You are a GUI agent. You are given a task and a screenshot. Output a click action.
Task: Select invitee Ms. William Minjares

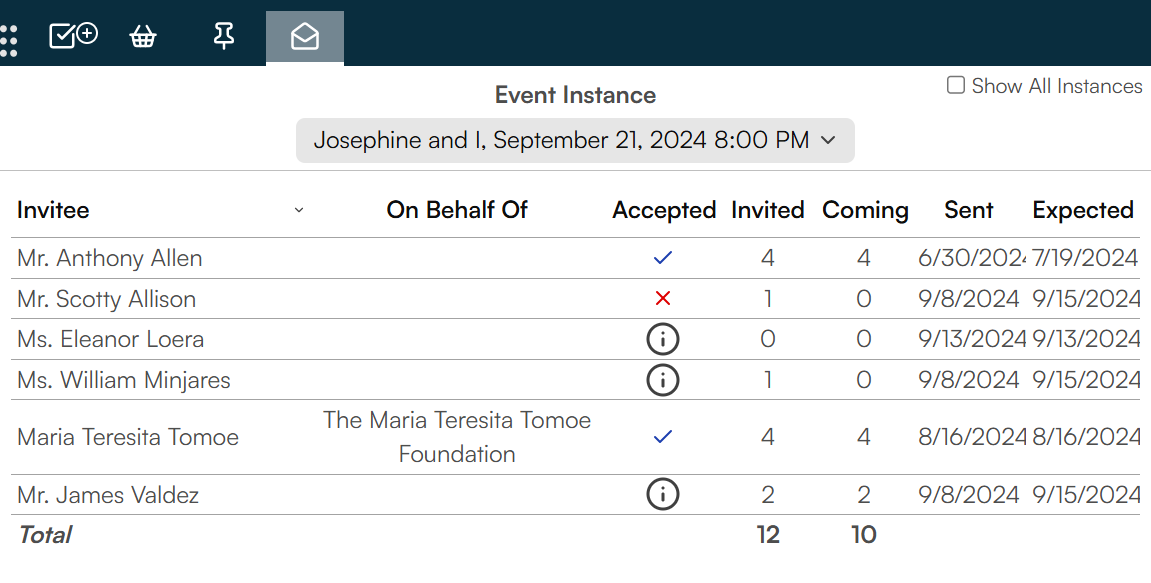coord(123,380)
